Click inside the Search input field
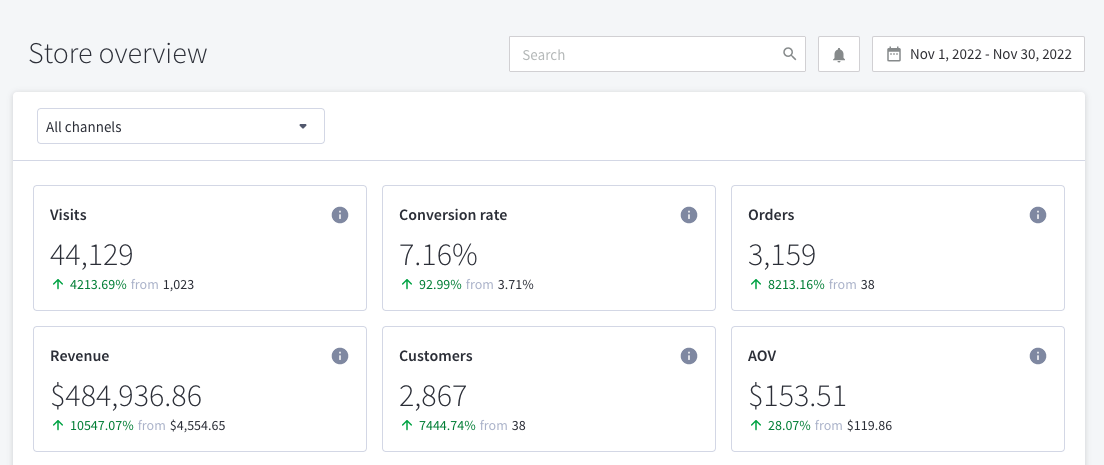The width and height of the screenshot is (1104, 465). click(645, 54)
